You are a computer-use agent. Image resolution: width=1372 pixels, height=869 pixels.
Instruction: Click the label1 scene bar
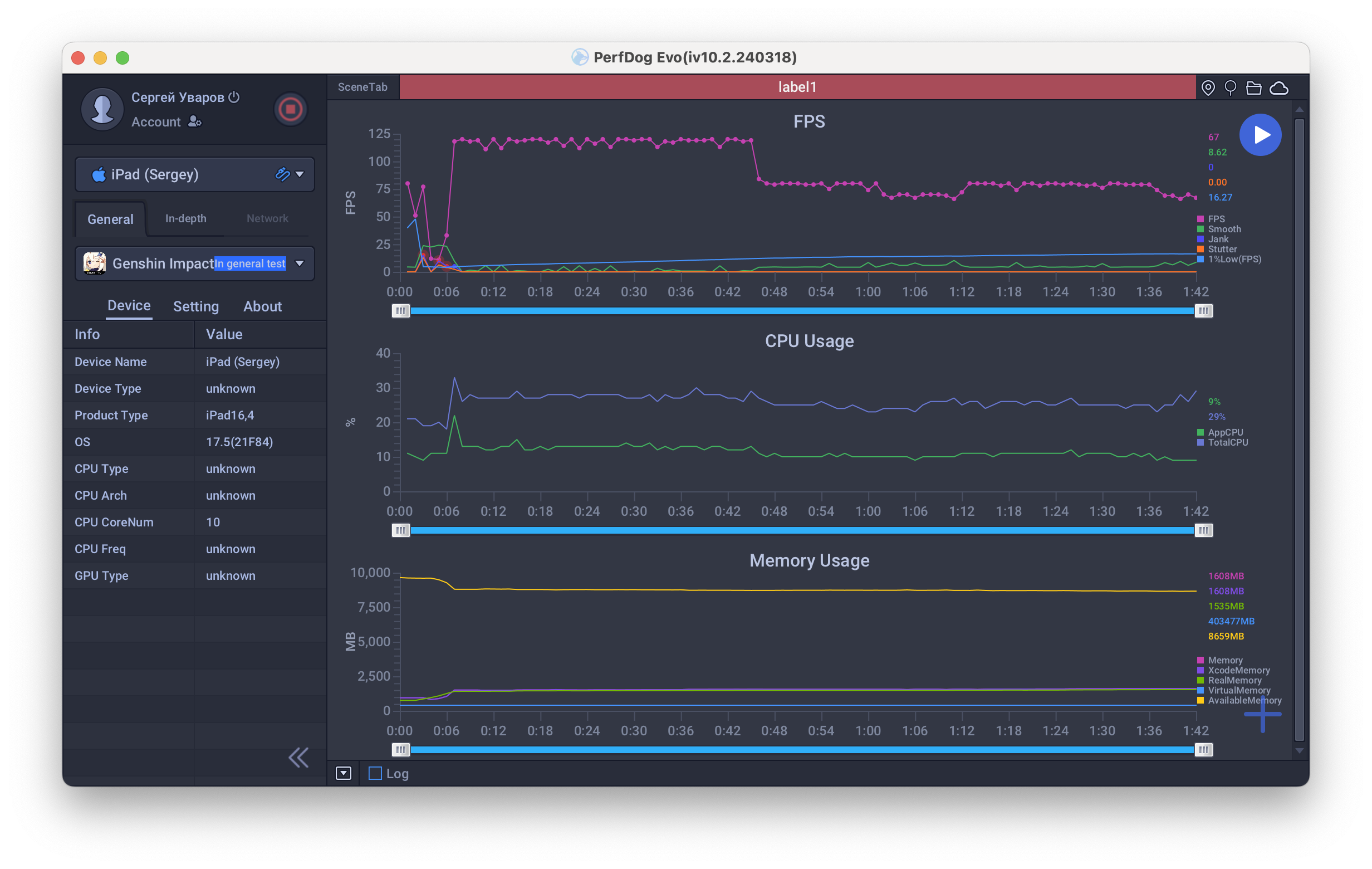click(x=797, y=87)
